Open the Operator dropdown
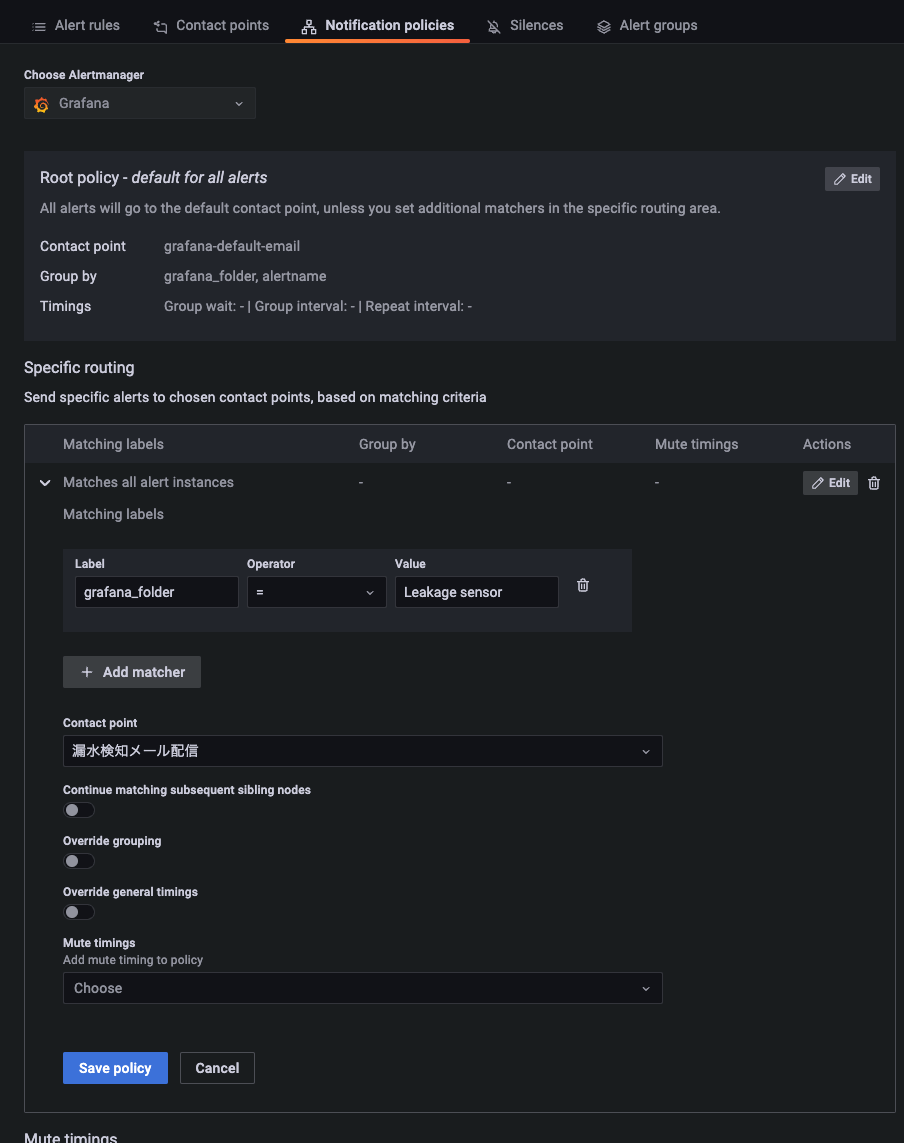 click(x=316, y=592)
